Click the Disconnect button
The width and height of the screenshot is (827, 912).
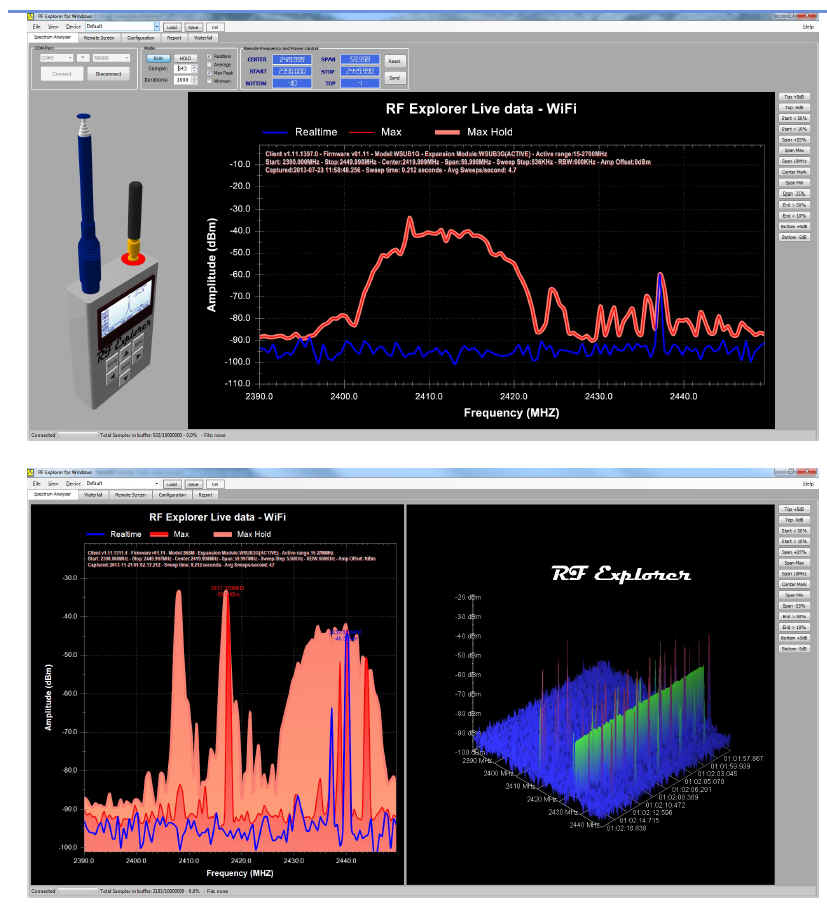(108, 74)
